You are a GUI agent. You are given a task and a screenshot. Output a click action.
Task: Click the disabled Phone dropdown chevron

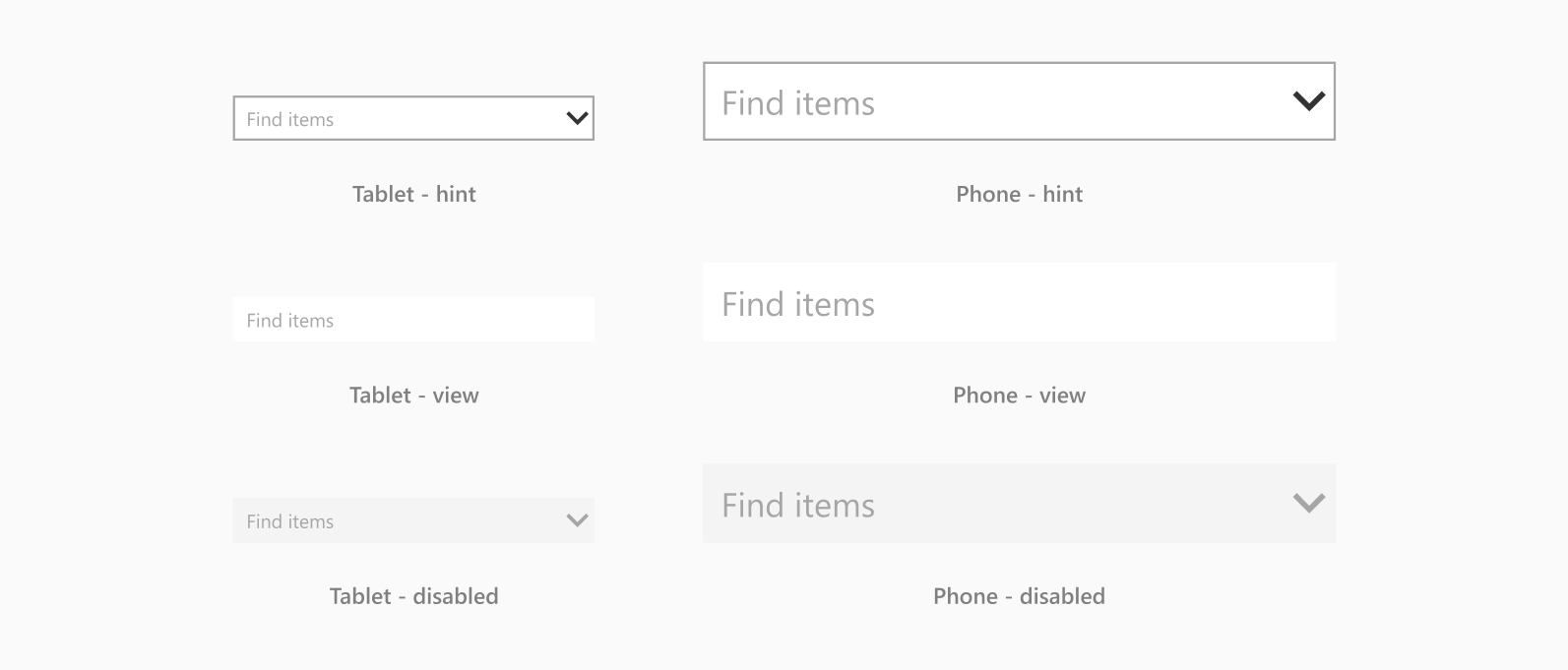pyautogui.click(x=1308, y=504)
